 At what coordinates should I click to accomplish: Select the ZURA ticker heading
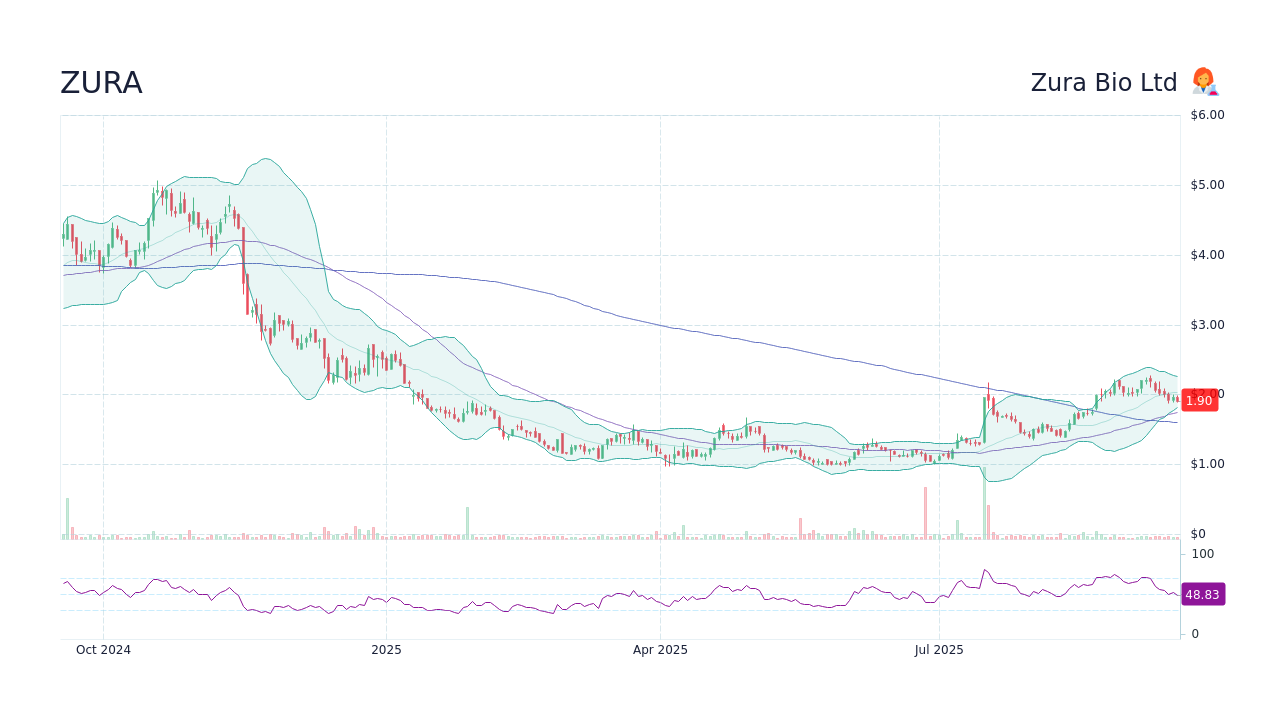tap(101, 82)
